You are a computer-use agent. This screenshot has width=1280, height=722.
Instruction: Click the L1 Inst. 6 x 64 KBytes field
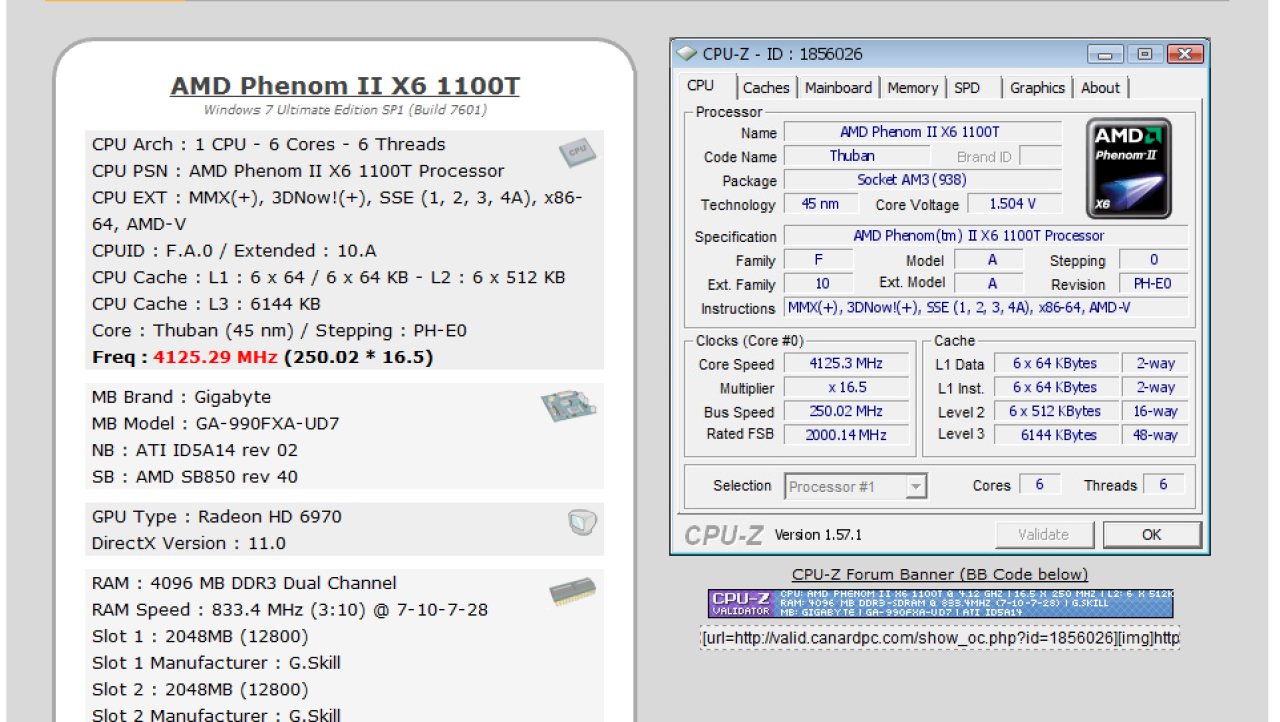click(1055, 388)
